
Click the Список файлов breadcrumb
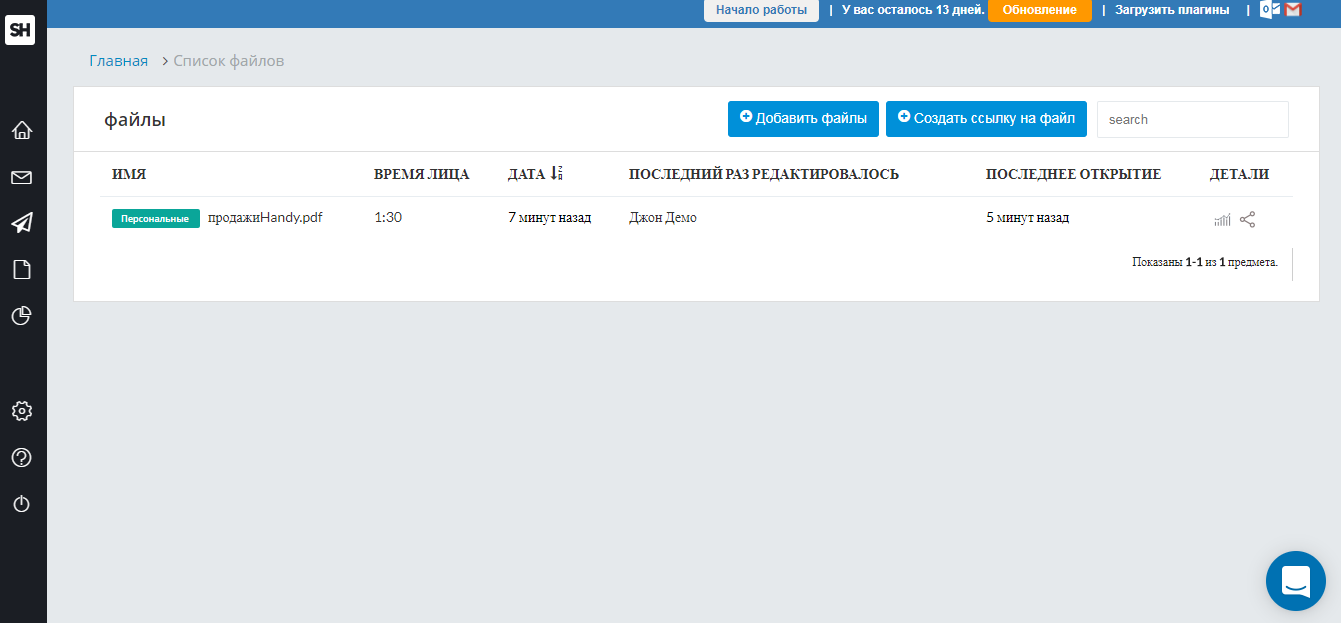[x=229, y=61]
